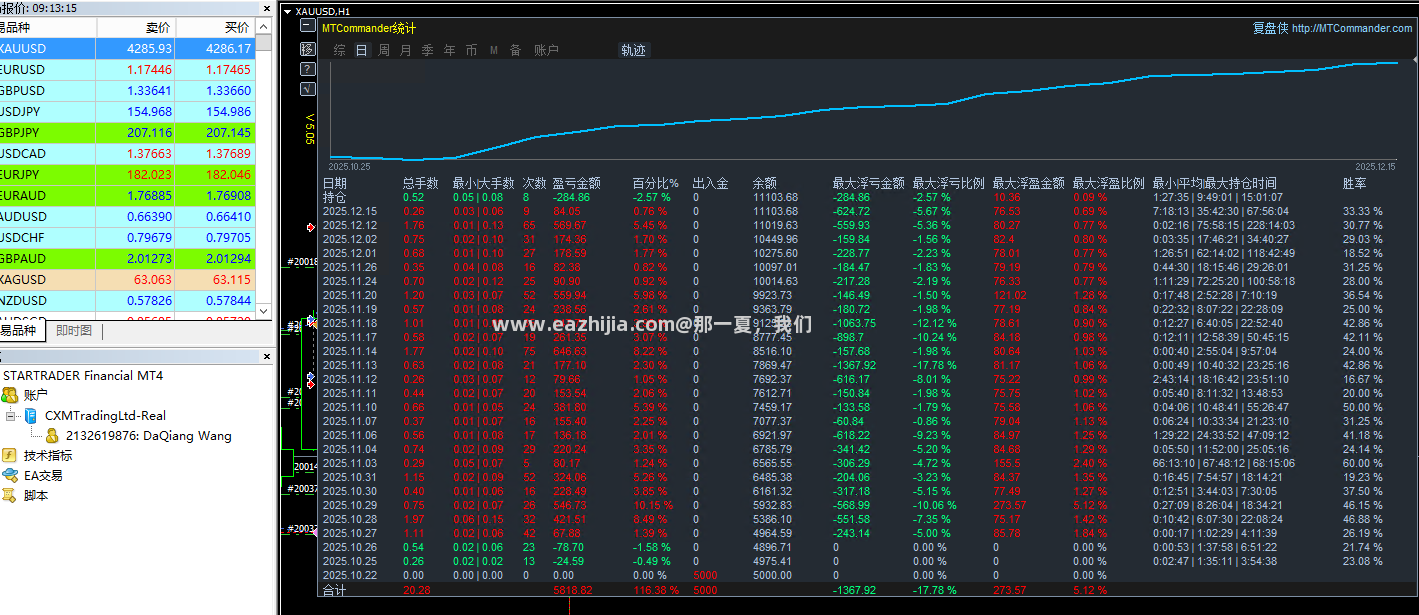
Task: Click the 60.00 % win rate cell
Action: [x=1363, y=463]
